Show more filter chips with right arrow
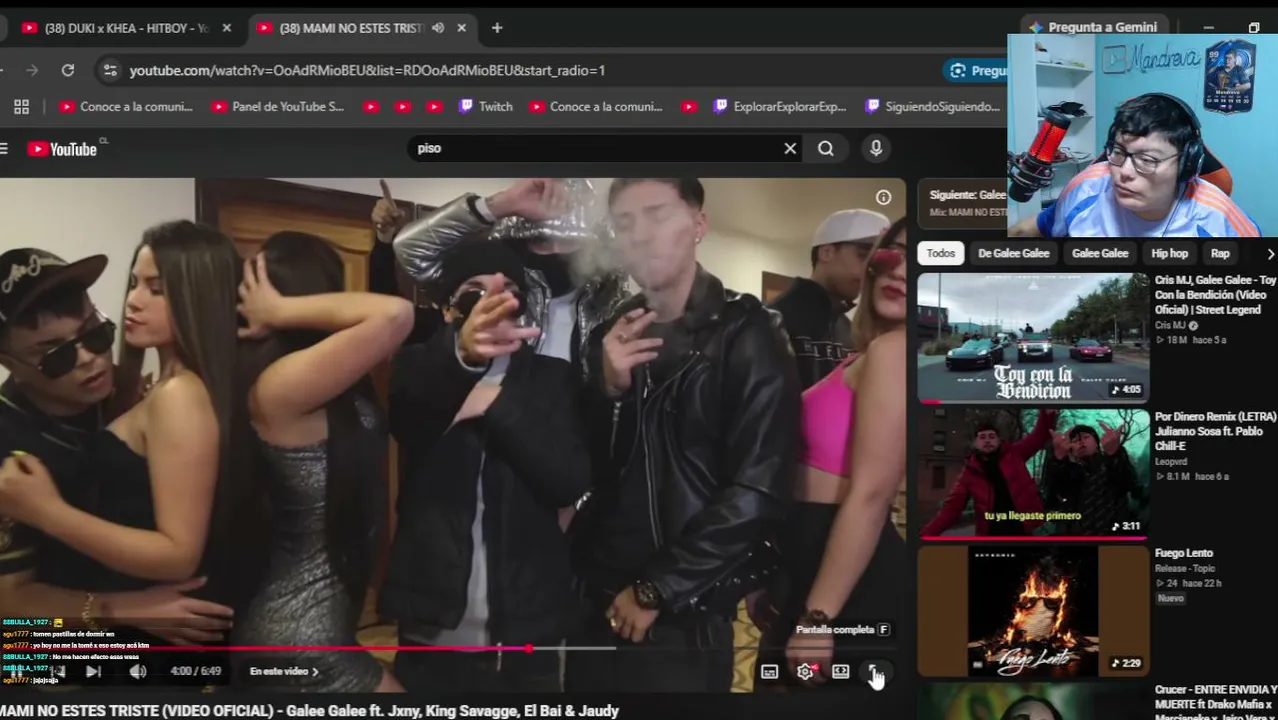Viewport: 1278px width, 720px height. 1270,253
